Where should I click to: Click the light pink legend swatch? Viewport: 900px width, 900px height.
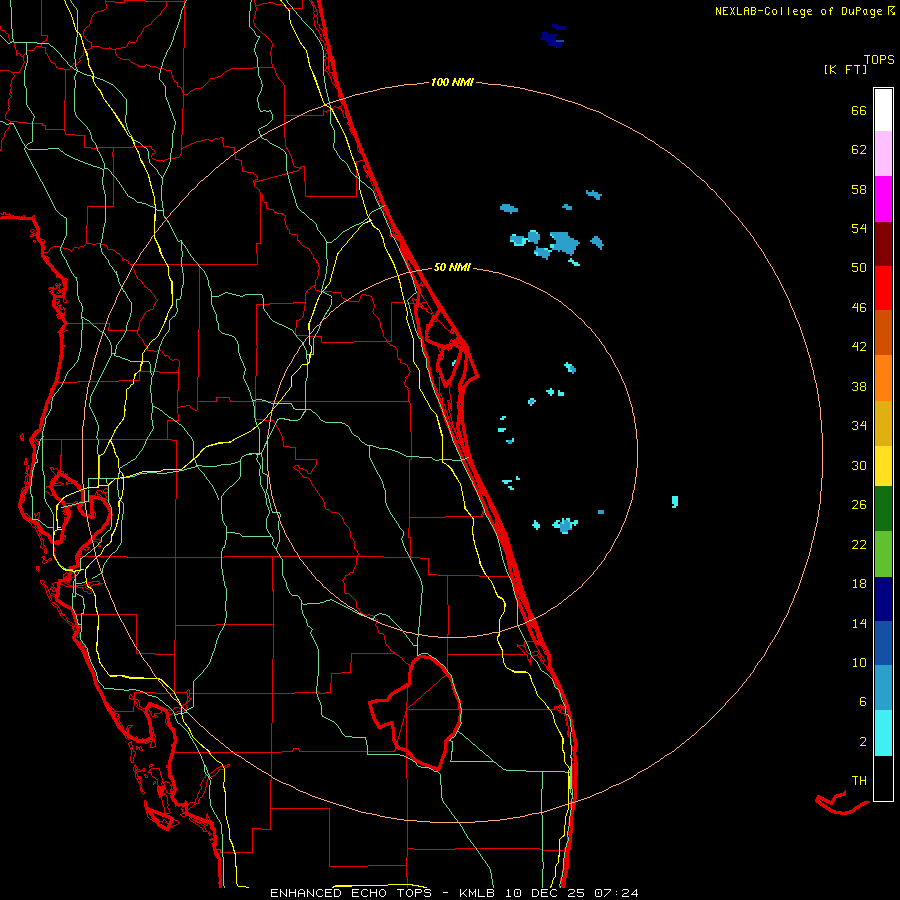tap(883, 154)
